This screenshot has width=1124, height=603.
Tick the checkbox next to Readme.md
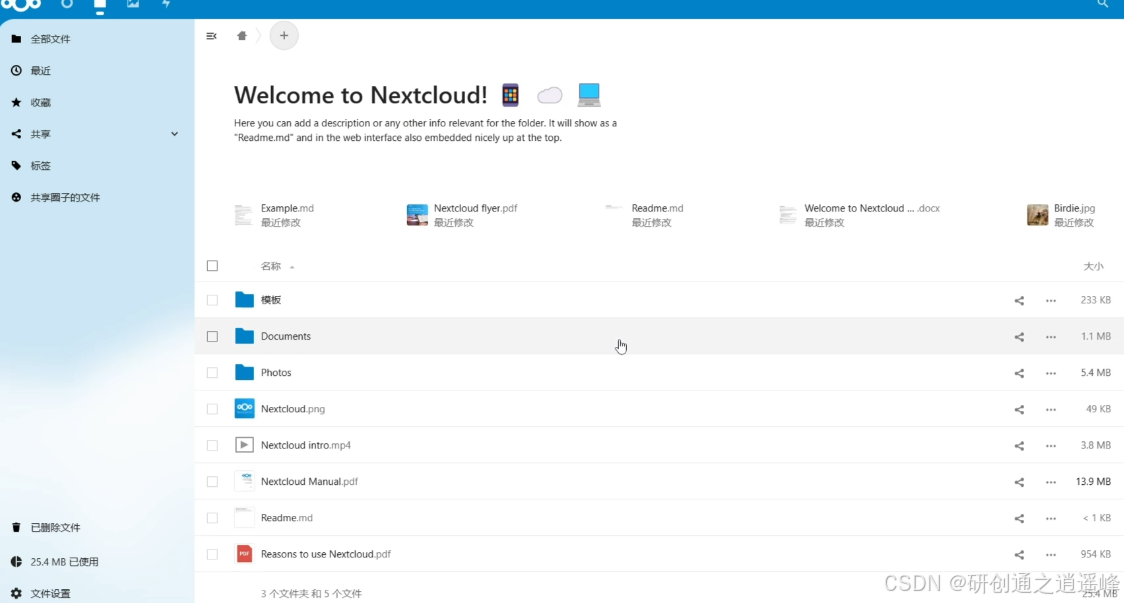click(x=212, y=517)
